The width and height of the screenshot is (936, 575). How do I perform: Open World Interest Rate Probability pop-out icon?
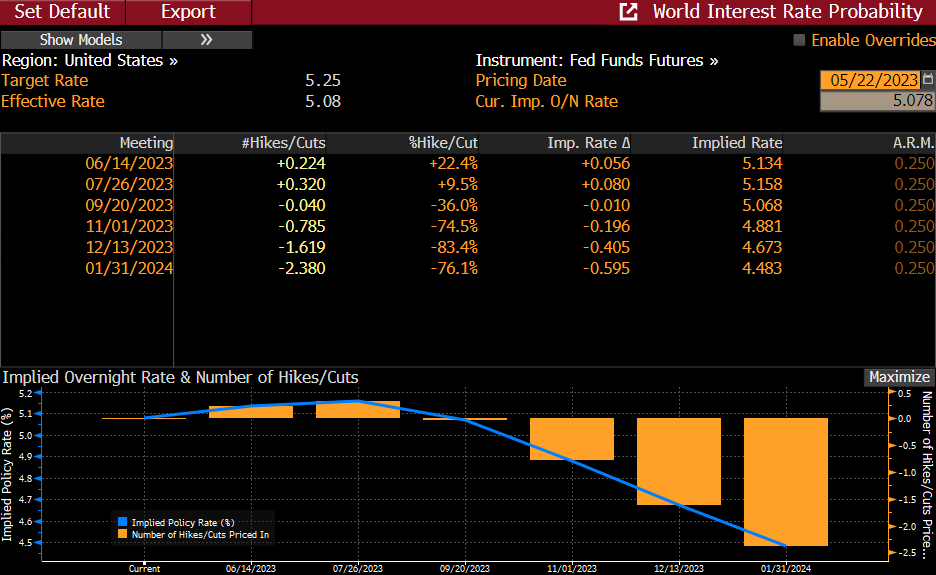[629, 11]
